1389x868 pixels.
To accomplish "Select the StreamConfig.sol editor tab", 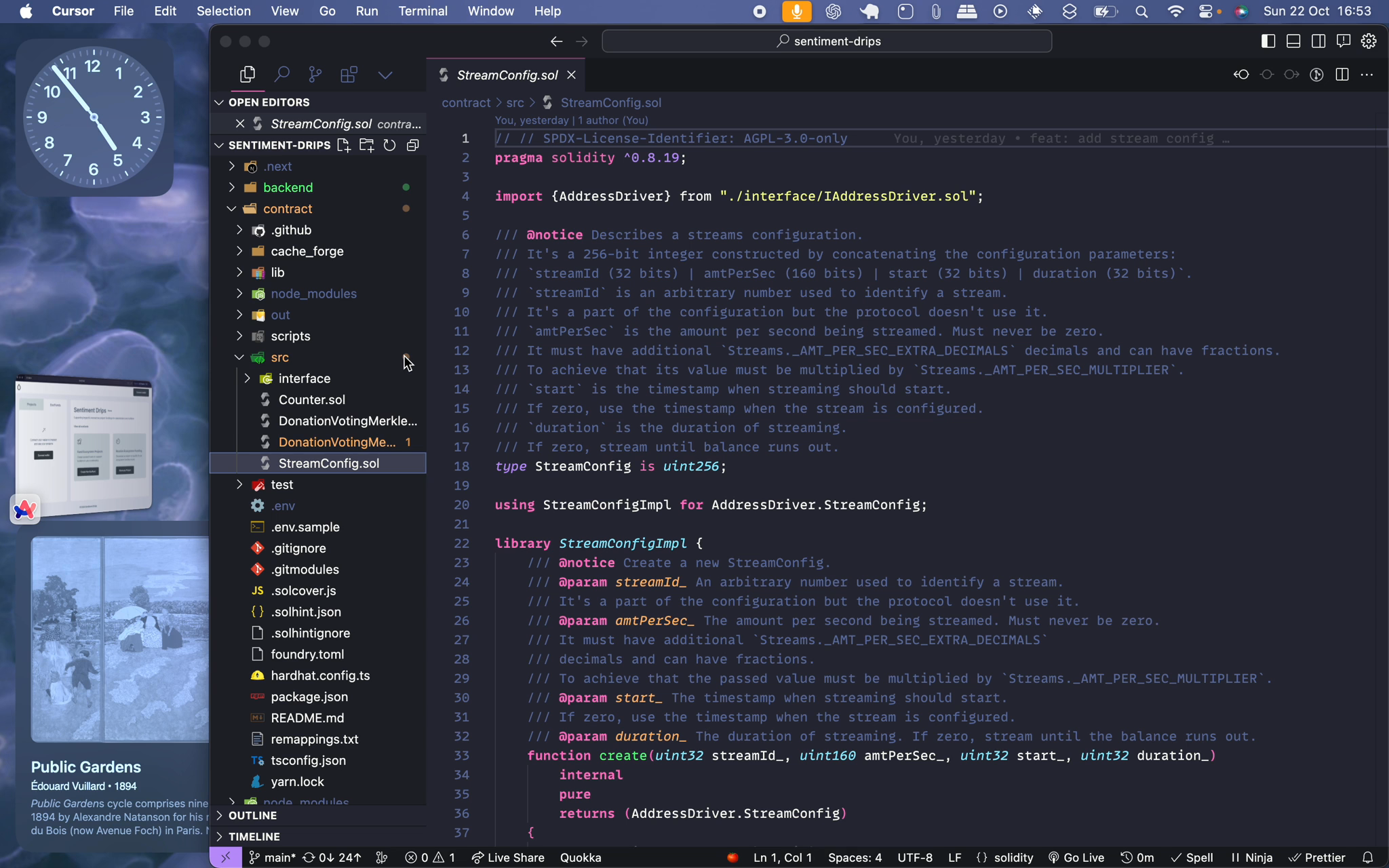I will [x=507, y=75].
